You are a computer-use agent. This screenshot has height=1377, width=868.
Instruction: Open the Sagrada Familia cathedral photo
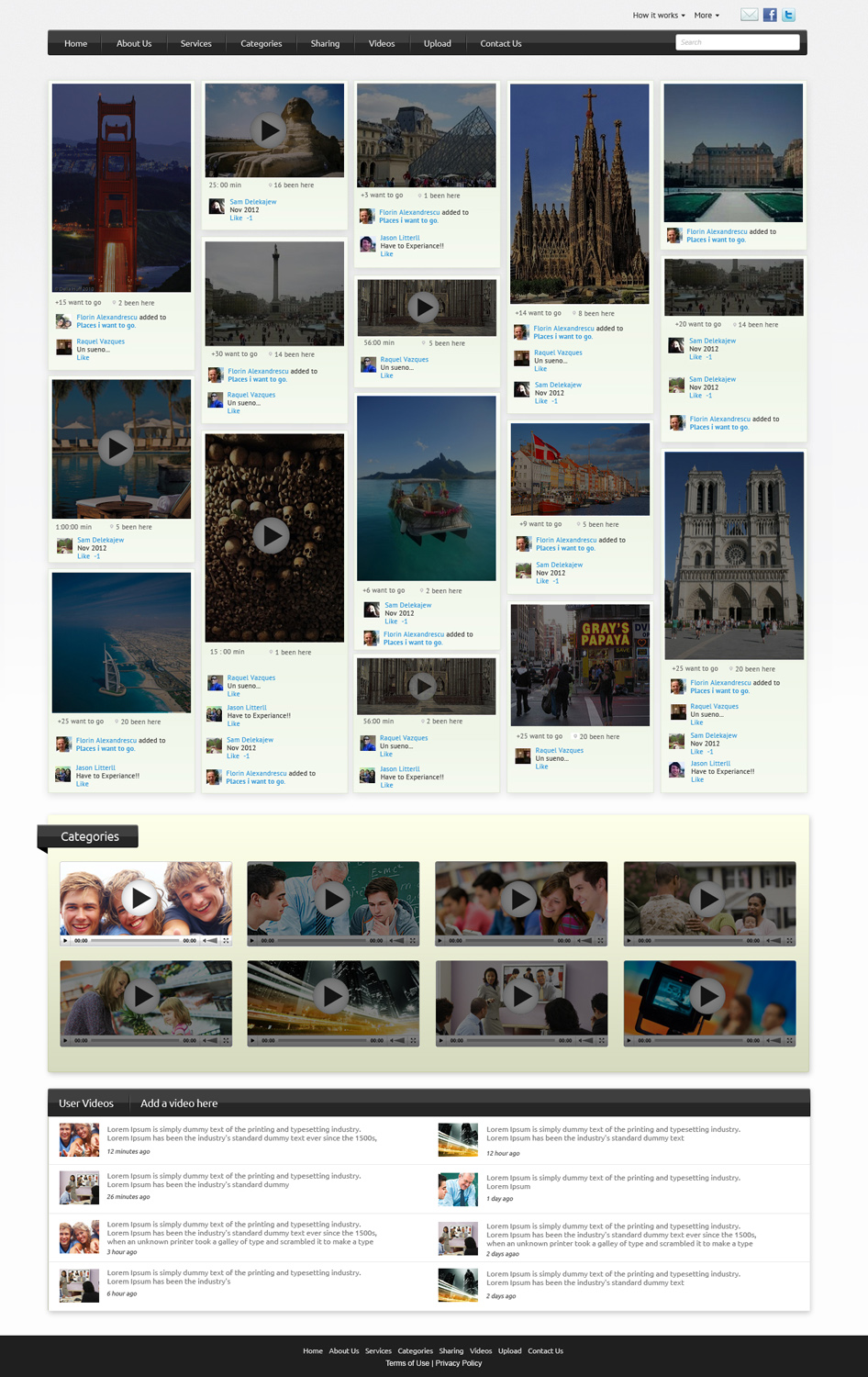(x=579, y=194)
